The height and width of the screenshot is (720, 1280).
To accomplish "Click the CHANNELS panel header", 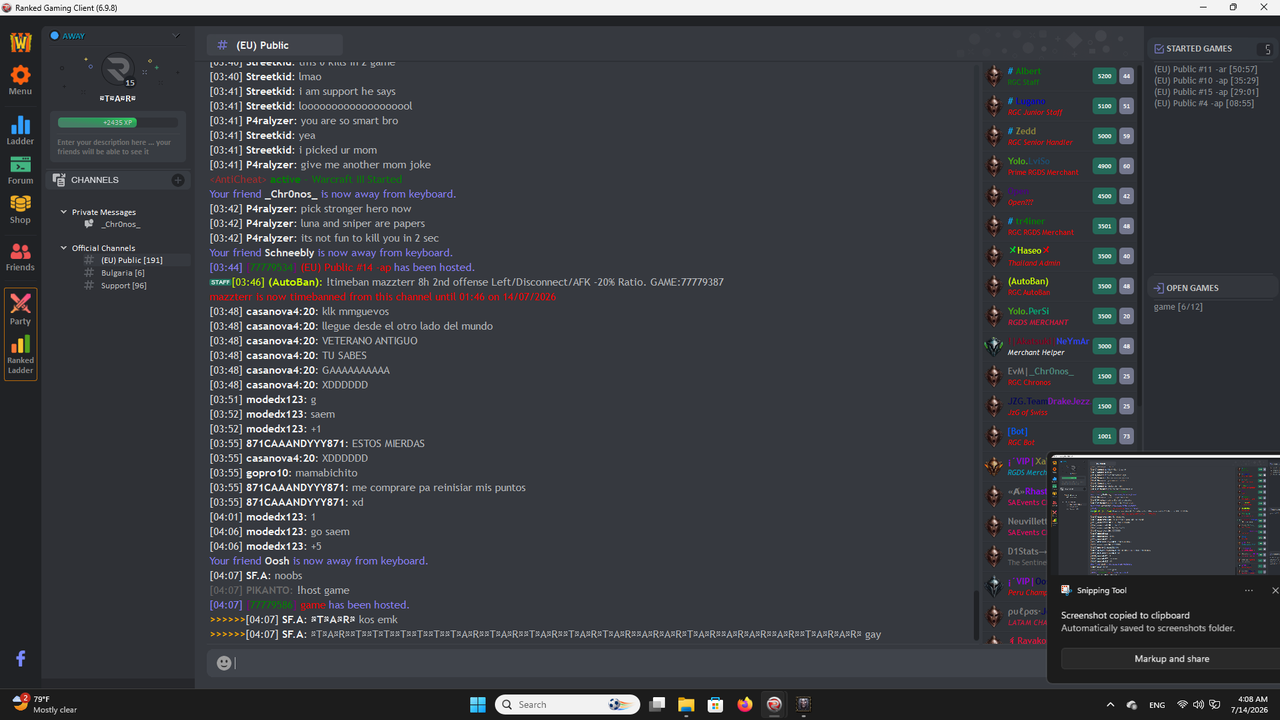I will (x=118, y=180).
